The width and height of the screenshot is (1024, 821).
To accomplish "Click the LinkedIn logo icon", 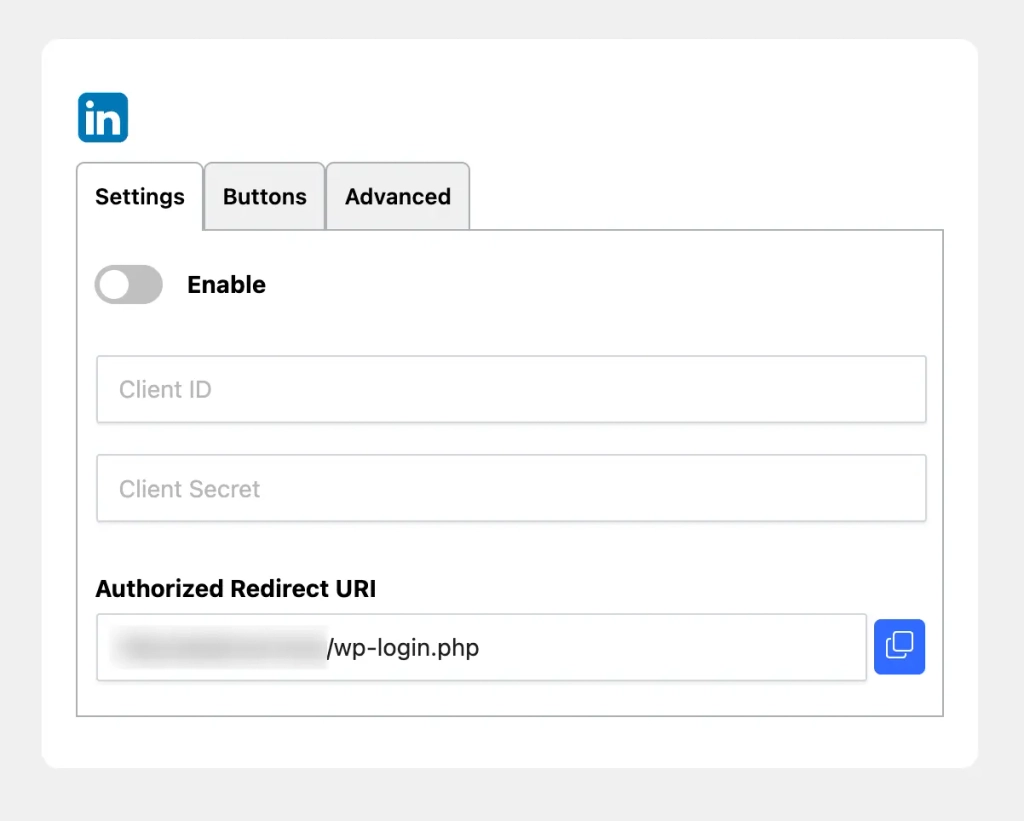I will tap(103, 118).
